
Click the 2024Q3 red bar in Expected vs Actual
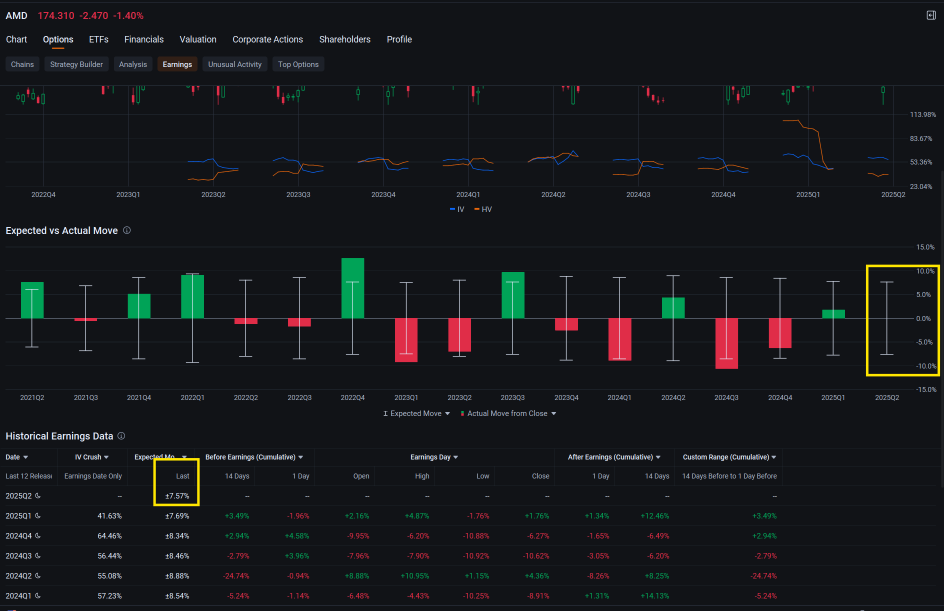[x=727, y=344]
